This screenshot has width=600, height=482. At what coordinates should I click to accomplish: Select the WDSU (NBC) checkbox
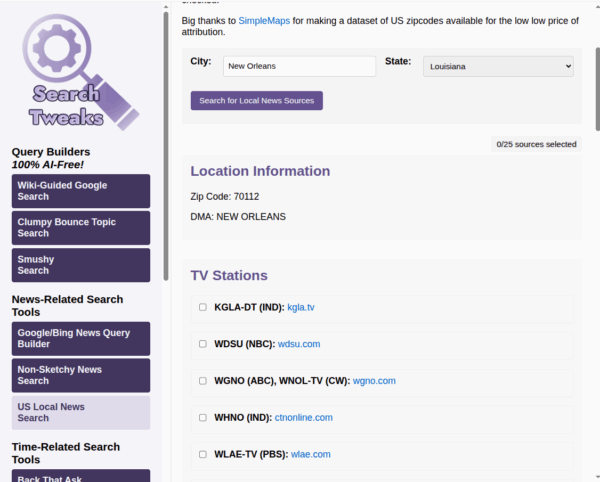[203, 344]
